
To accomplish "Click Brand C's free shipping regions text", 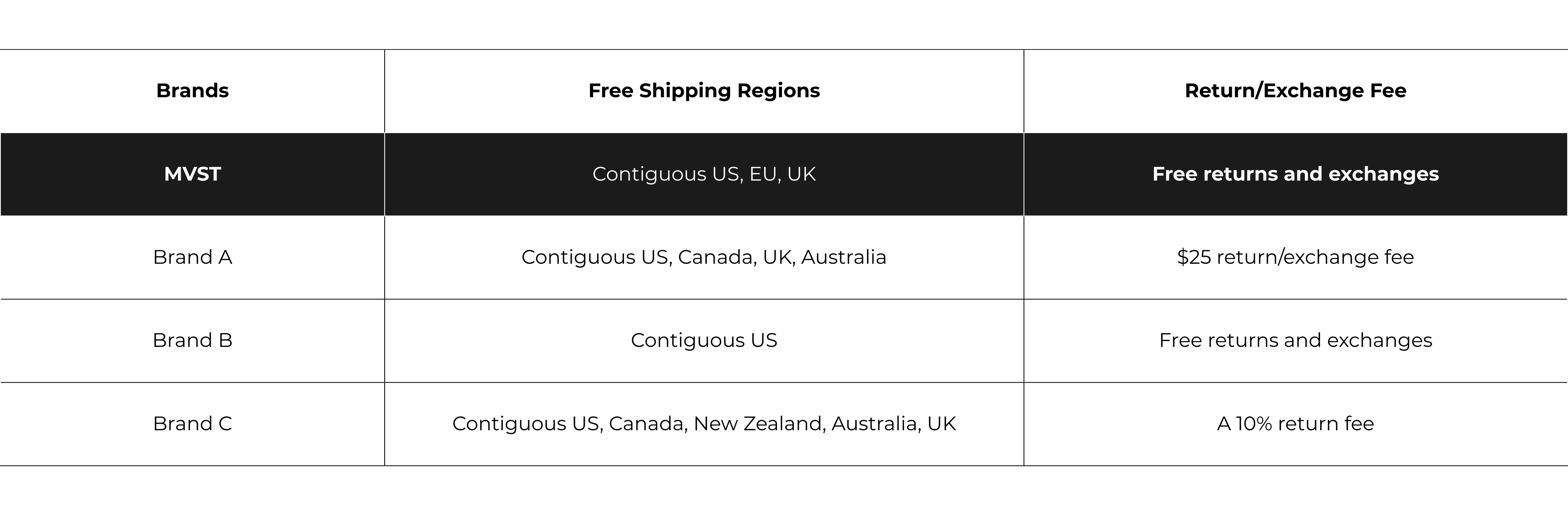I will pyautogui.click(x=704, y=423).
